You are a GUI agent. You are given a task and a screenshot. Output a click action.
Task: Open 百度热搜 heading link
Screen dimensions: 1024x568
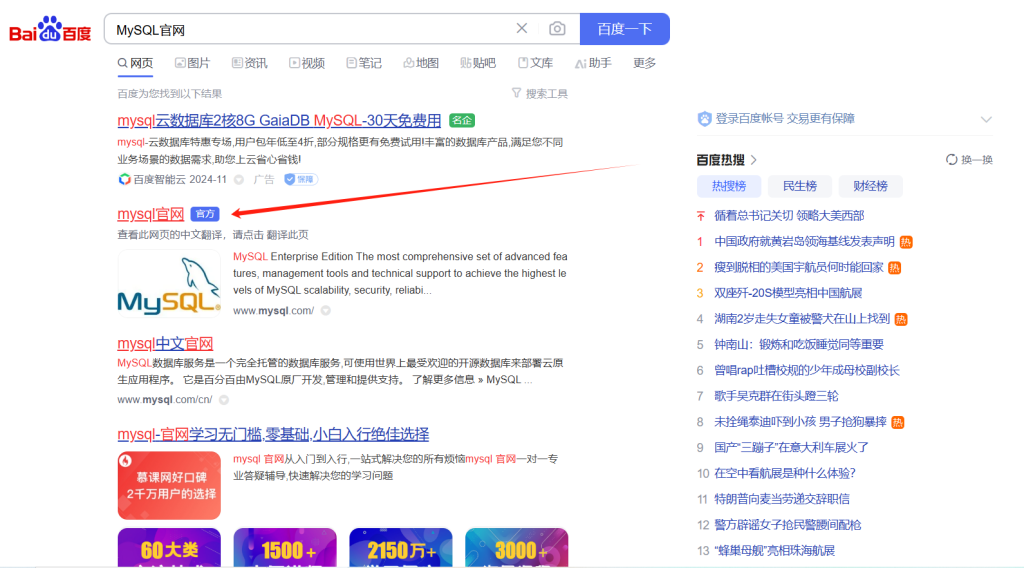point(720,160)
